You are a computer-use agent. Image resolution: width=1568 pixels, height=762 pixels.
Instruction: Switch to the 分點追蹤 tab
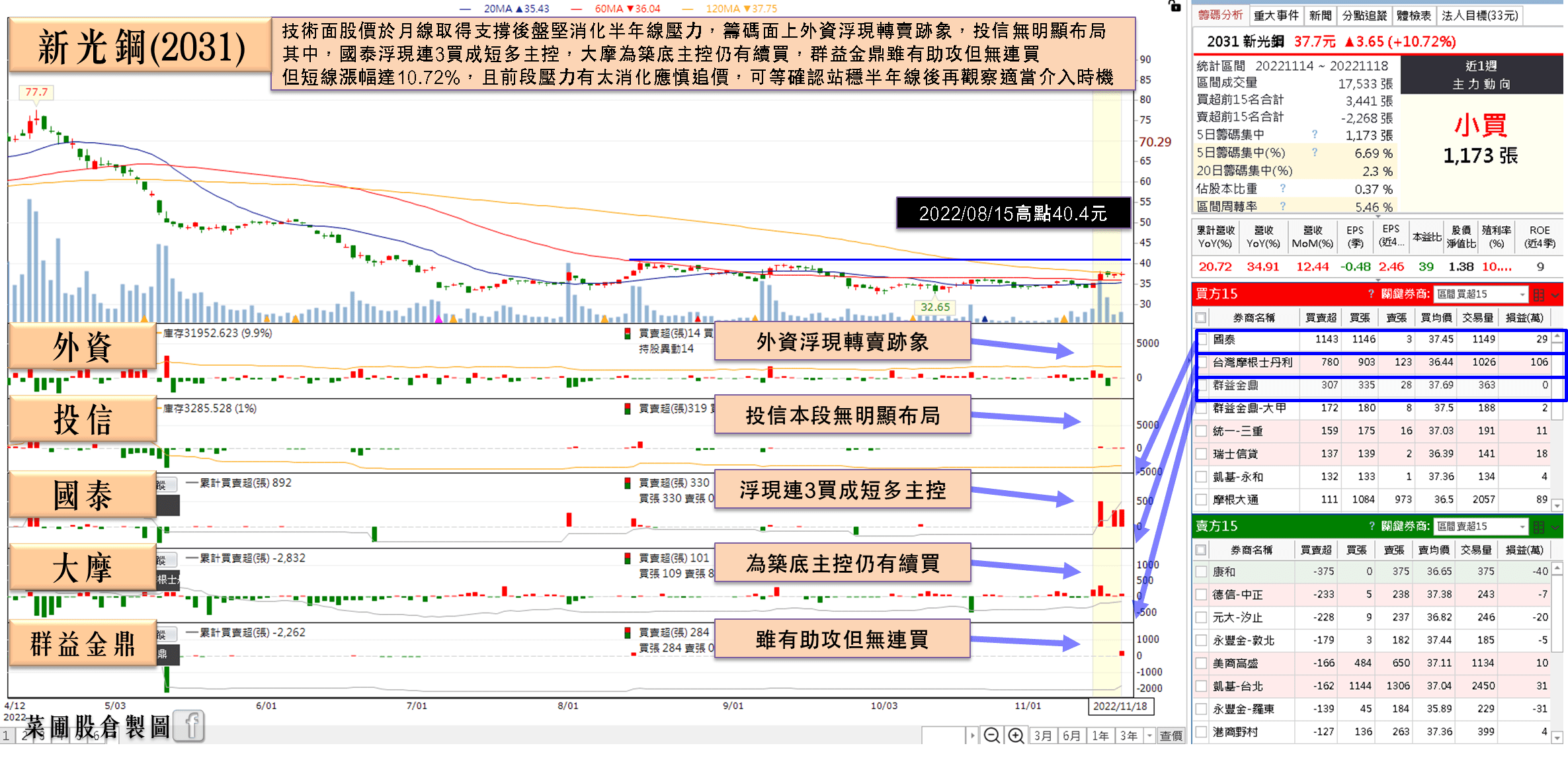pos(1364,15)
